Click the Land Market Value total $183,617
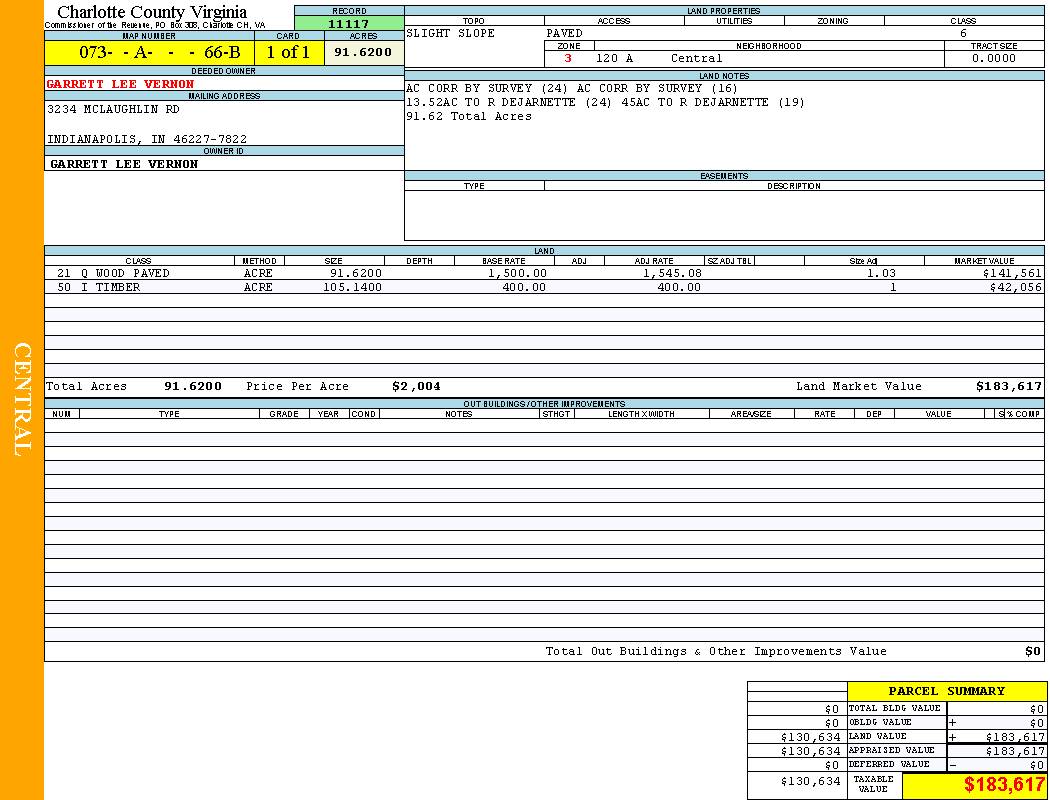1050x800 pixels. 1008,386
